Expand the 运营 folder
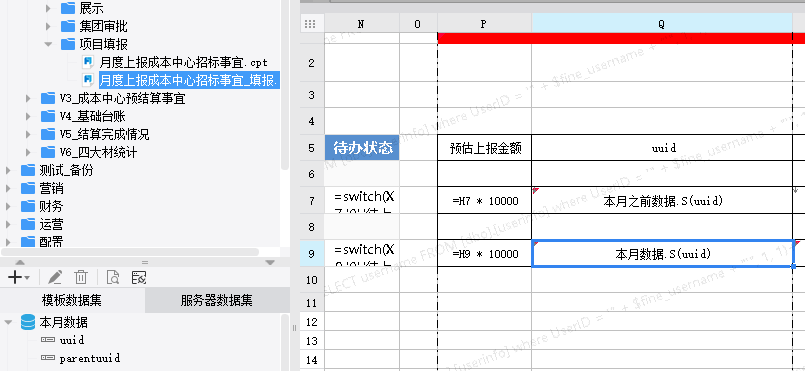Image resolution: width=805 pixels, height=371 pixels. 8,224
